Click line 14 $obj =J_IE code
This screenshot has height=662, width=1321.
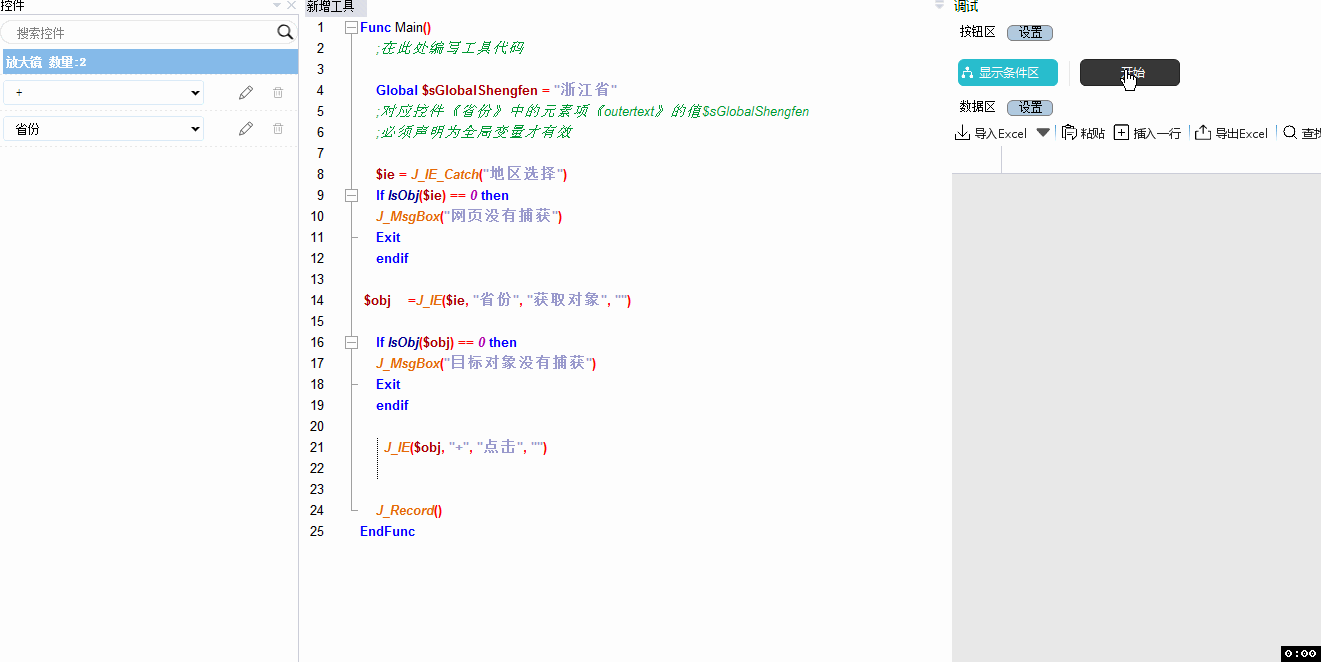[498, 300]
